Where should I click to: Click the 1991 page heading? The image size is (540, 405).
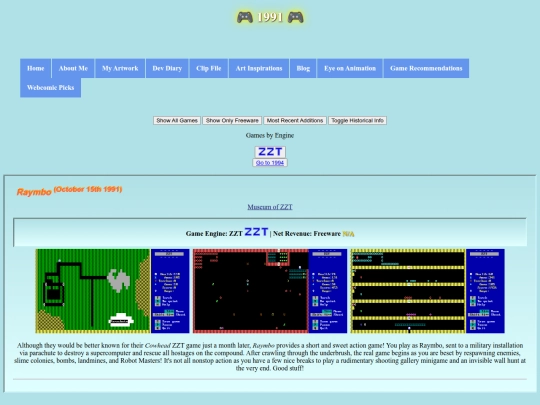coord(270,17)
